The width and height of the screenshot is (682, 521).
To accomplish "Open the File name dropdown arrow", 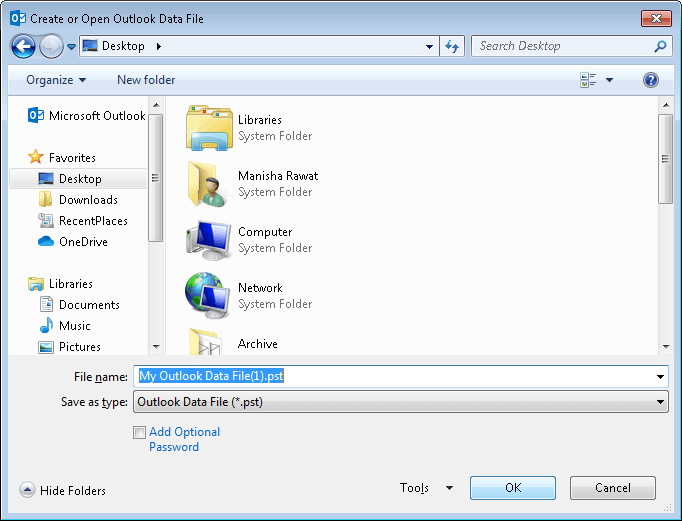I will (660, 377).
